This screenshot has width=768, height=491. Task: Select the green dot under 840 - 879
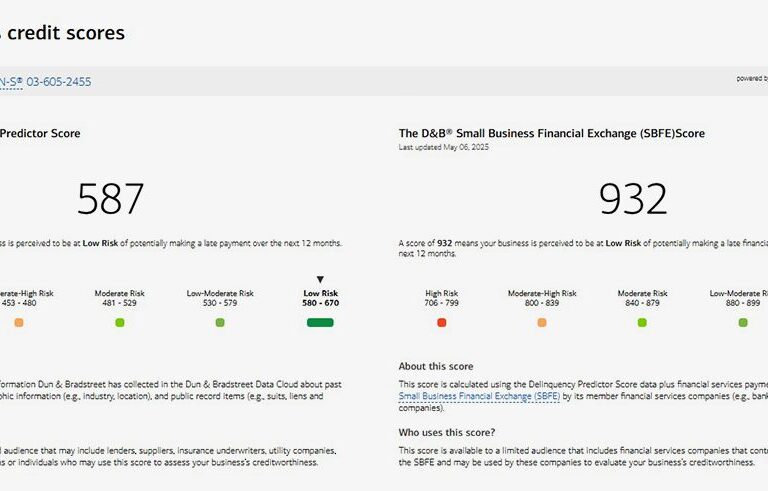642,322
